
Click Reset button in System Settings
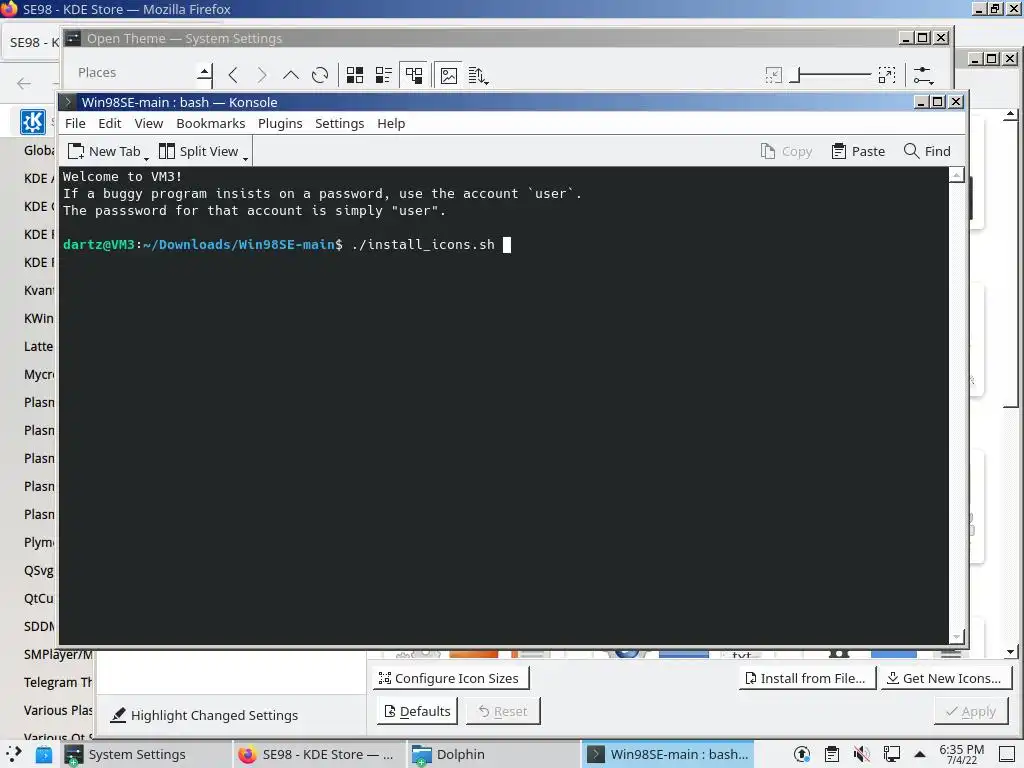point(503,711)
